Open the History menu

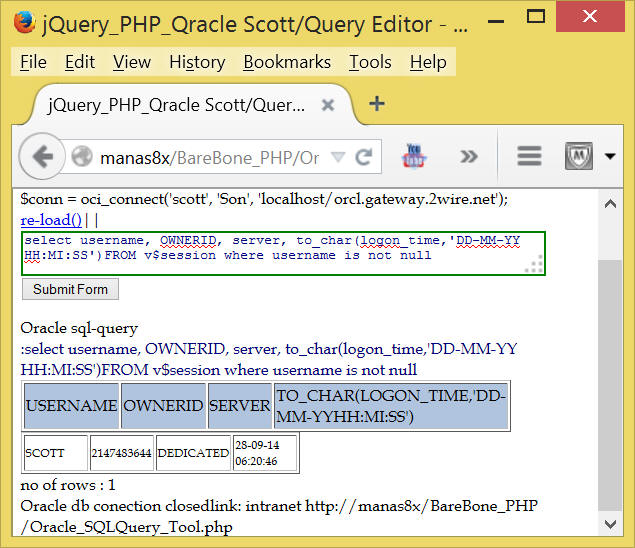point(197,62)
